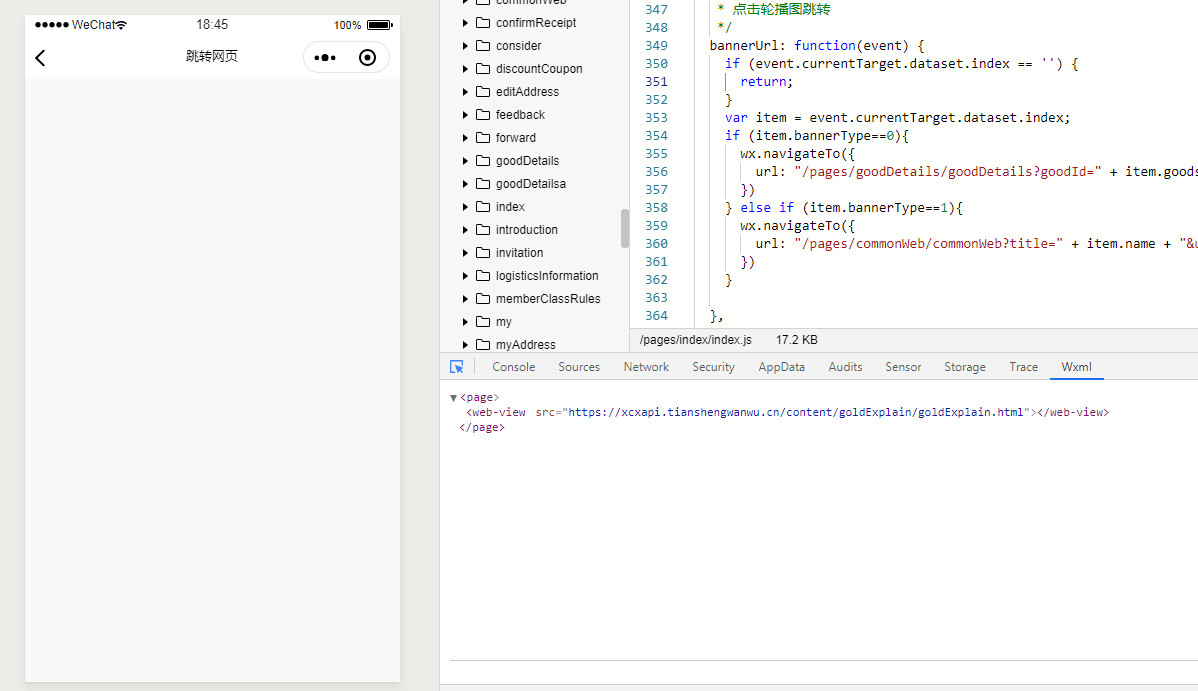1198x691 pixels.
Task: Click the discountCoupon folder icon
Action: coord(483,69)
